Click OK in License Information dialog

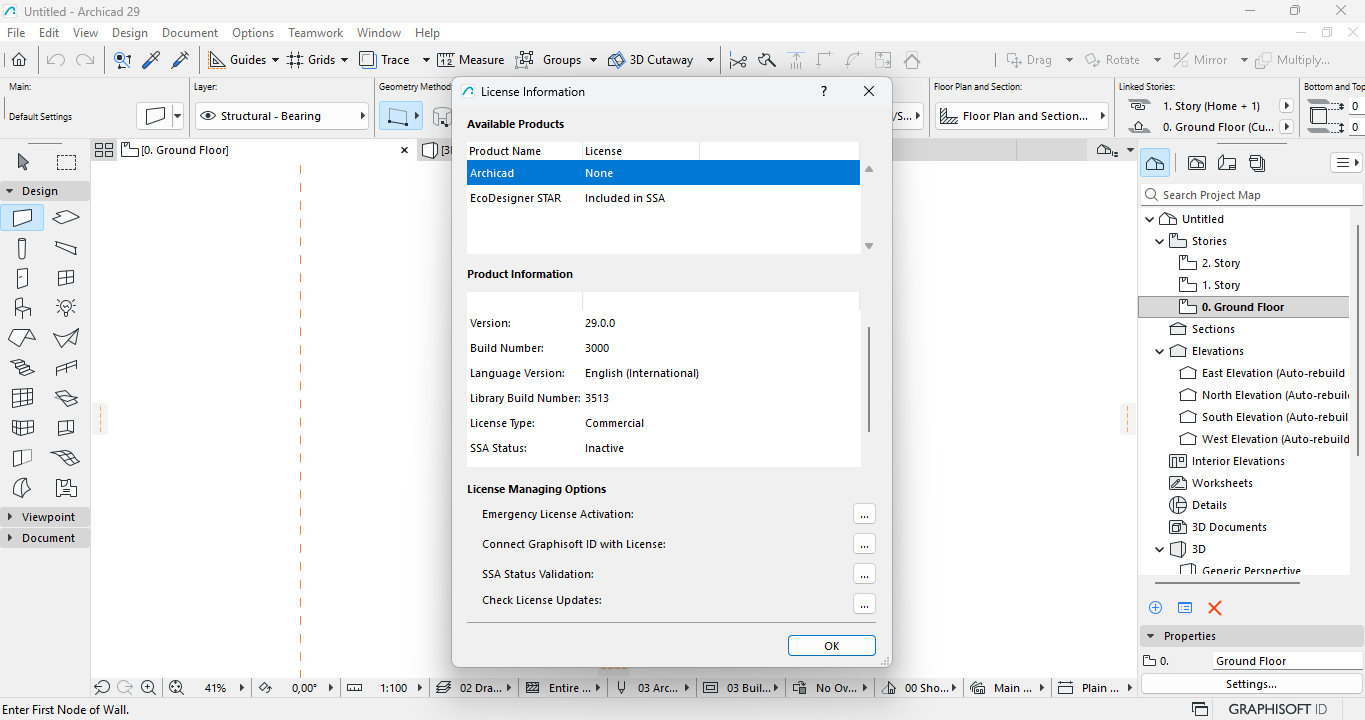[x=831, y=646]
